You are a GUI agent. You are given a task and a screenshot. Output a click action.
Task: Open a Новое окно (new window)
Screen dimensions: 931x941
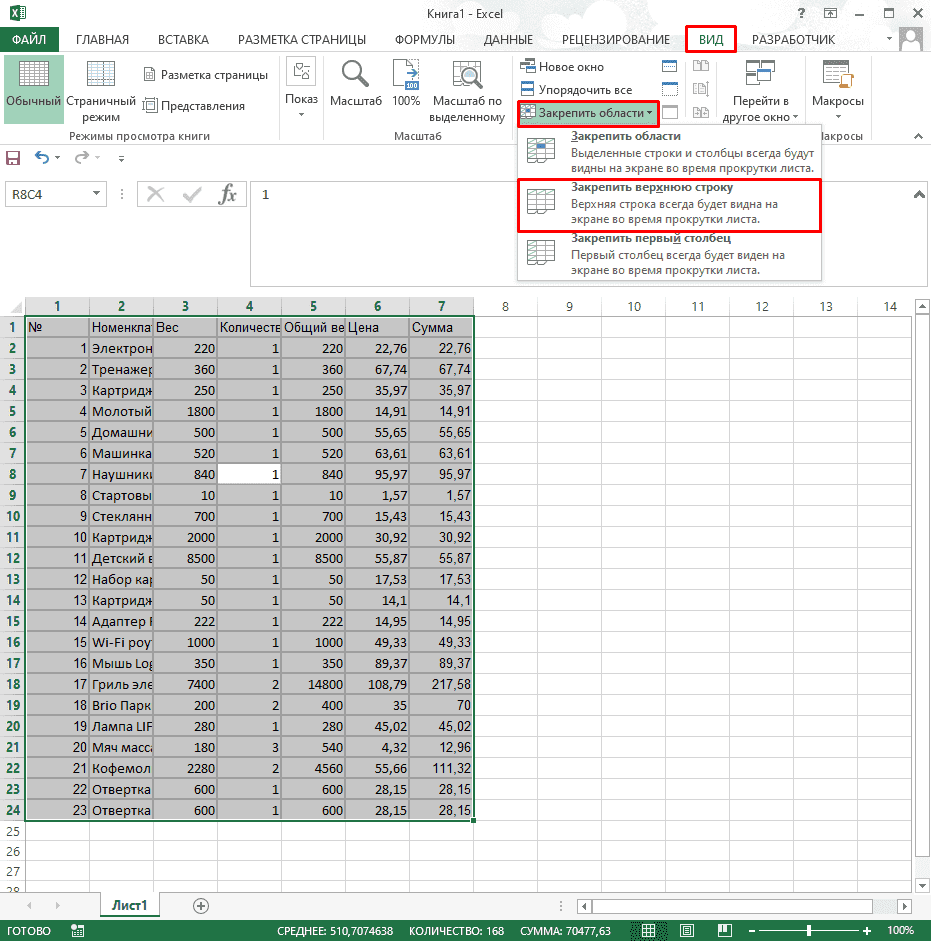point(562,67)
